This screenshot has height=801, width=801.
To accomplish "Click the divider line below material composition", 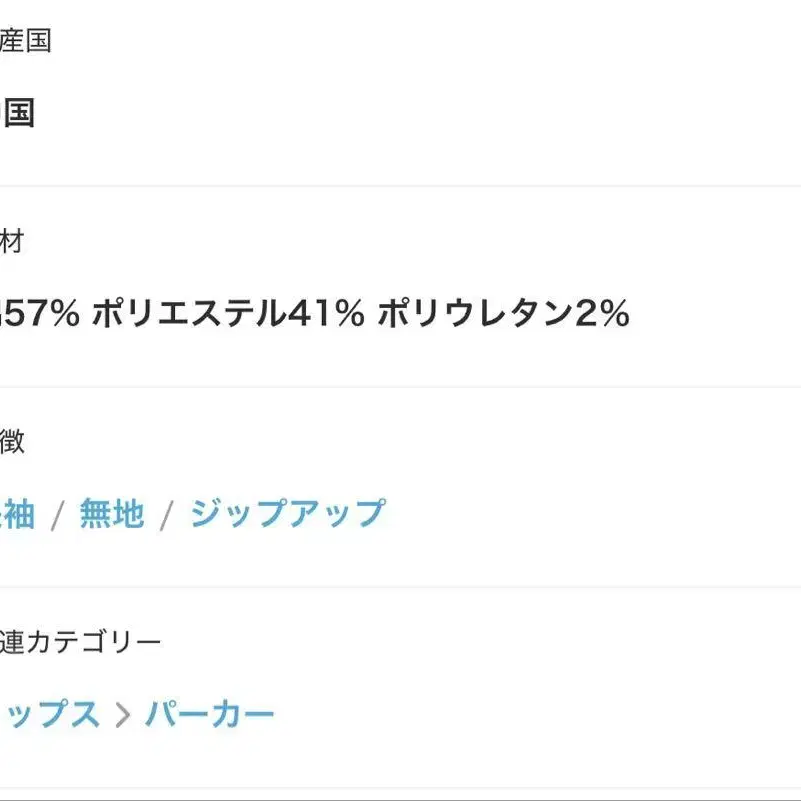I will (400, 387).
